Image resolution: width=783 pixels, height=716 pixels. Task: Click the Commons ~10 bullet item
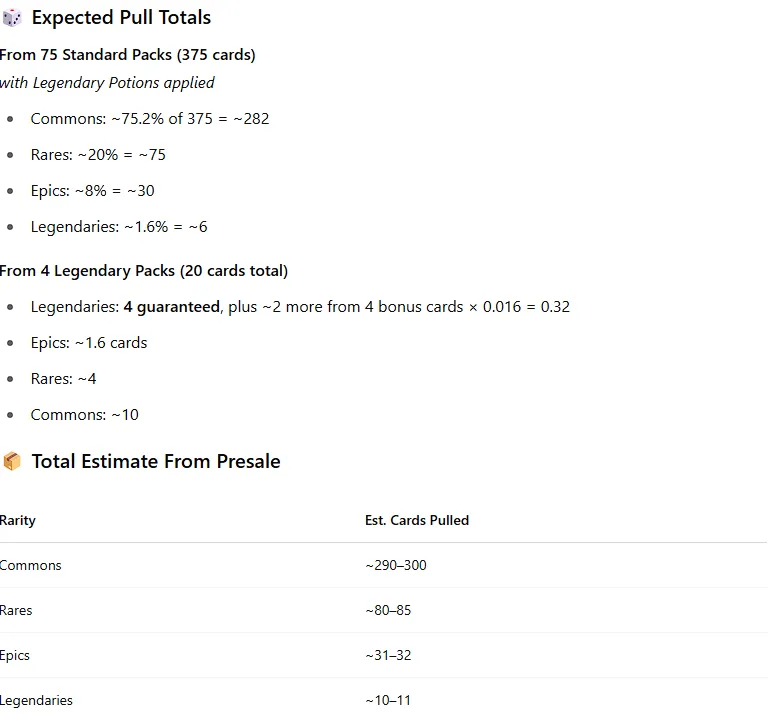pos(84,415)
